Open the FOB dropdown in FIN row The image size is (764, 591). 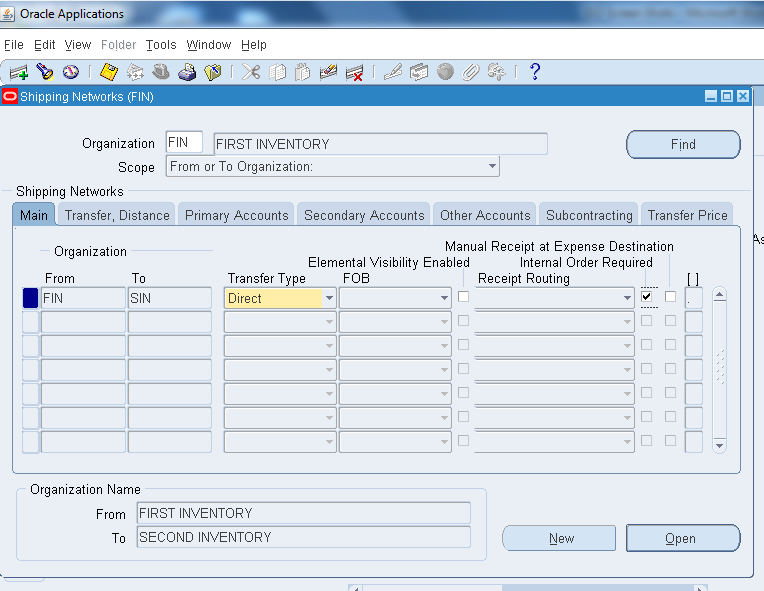pos(444,298)
